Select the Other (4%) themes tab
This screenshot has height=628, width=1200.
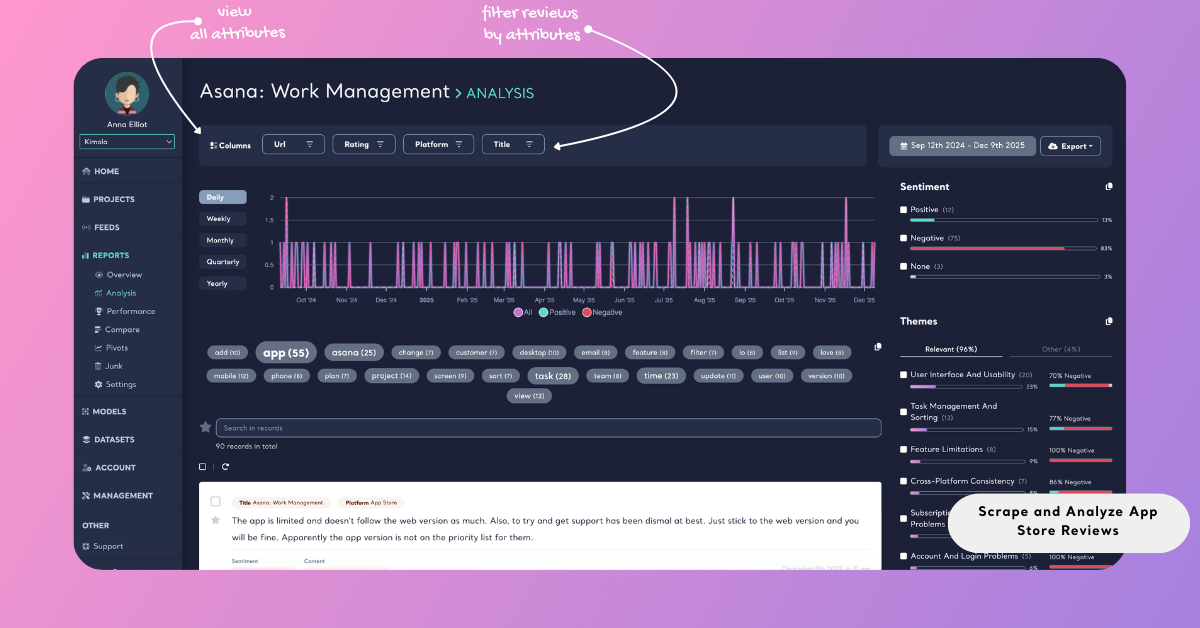pyautogui.click(x=1060, y=349)
